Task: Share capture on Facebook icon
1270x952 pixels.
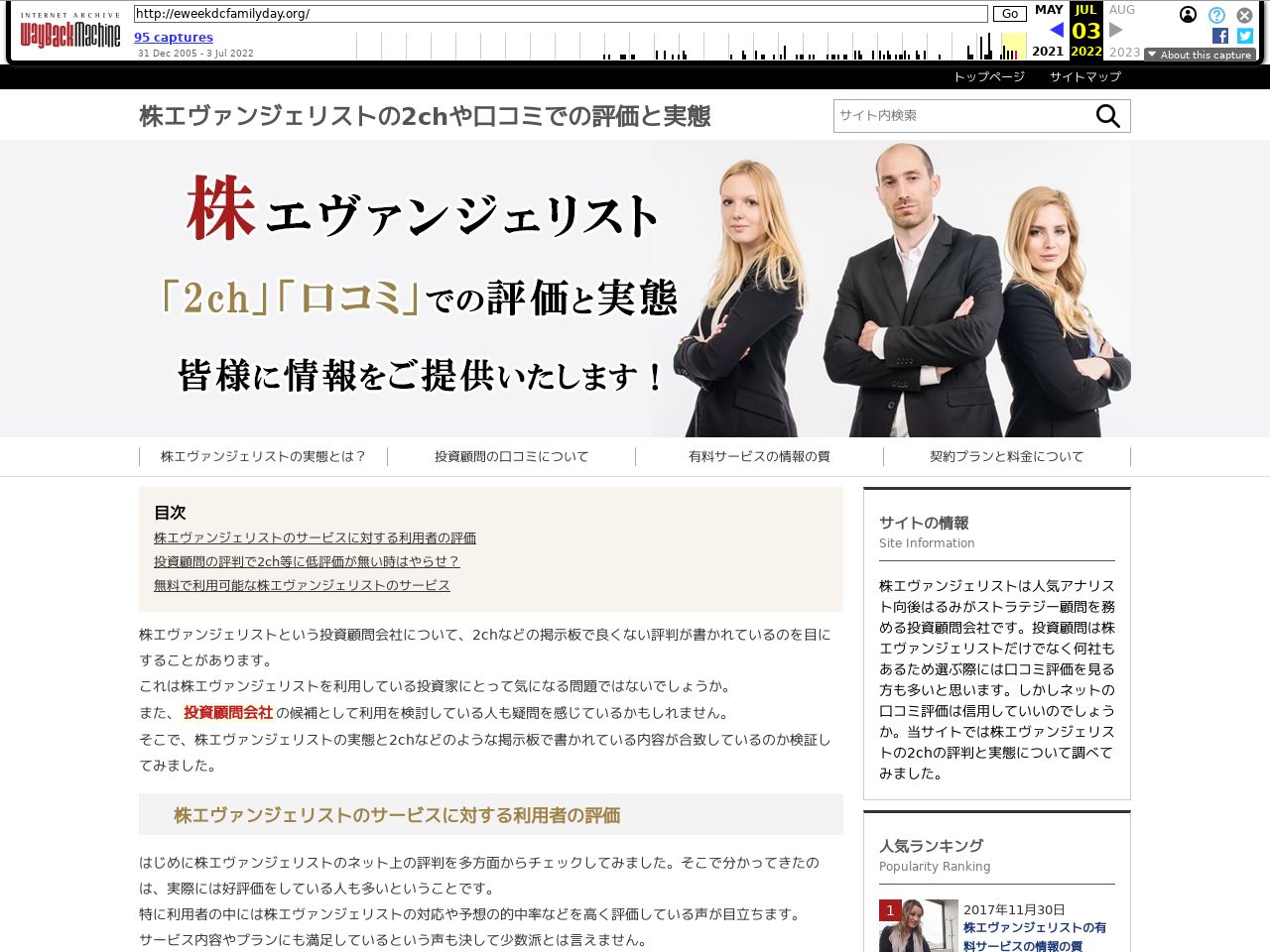Action: point(1220,36)
